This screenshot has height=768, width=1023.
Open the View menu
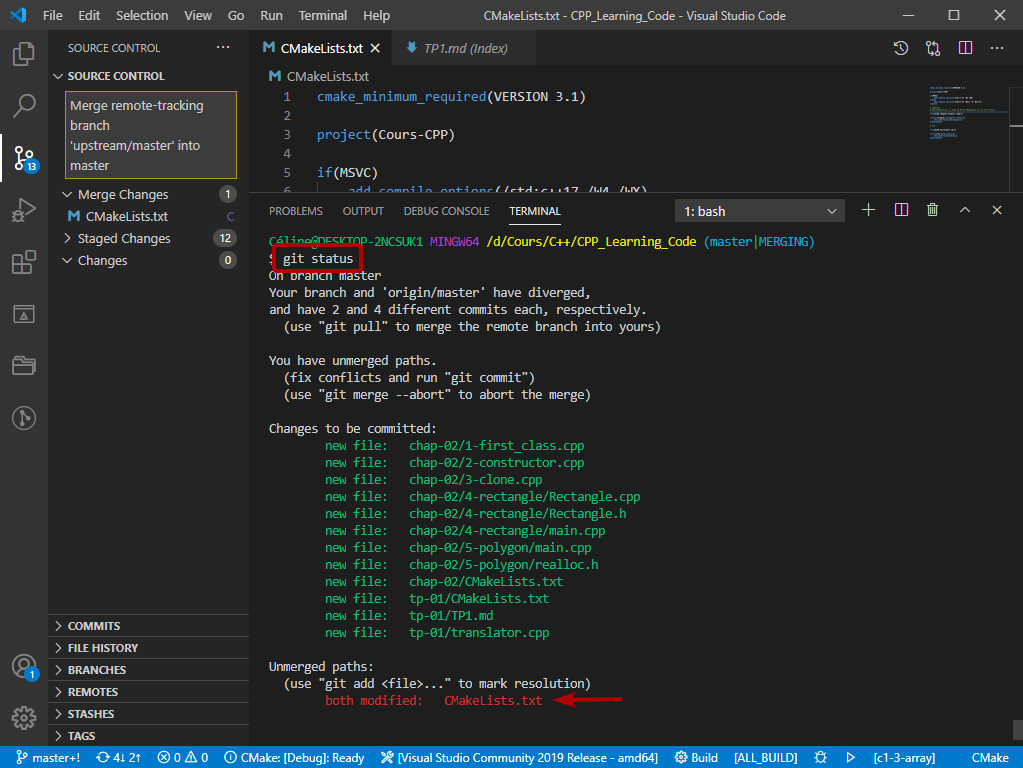(x=198, y=15)
